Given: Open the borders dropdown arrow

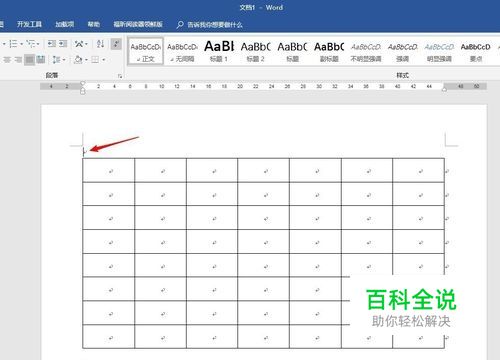Looking at the screenshot, I should (104, 60).
